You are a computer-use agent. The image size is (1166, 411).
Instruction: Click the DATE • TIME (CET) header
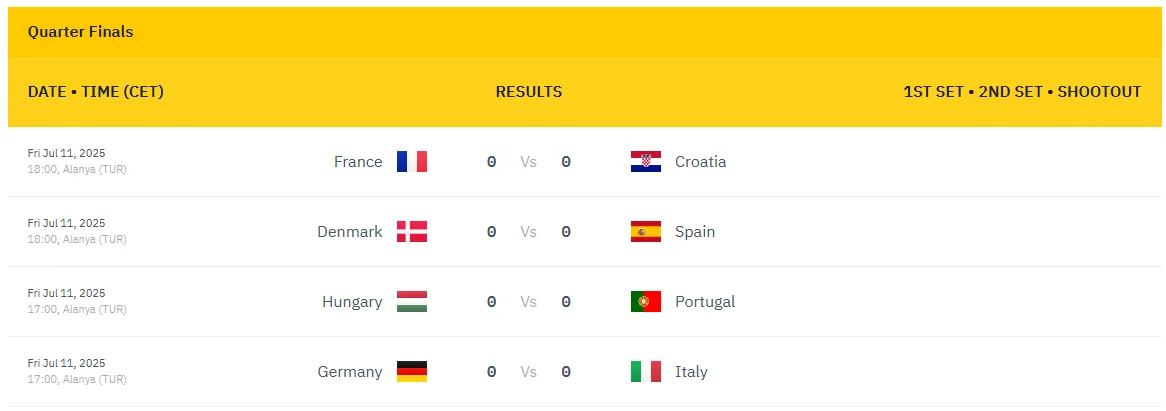pos(95,92)
